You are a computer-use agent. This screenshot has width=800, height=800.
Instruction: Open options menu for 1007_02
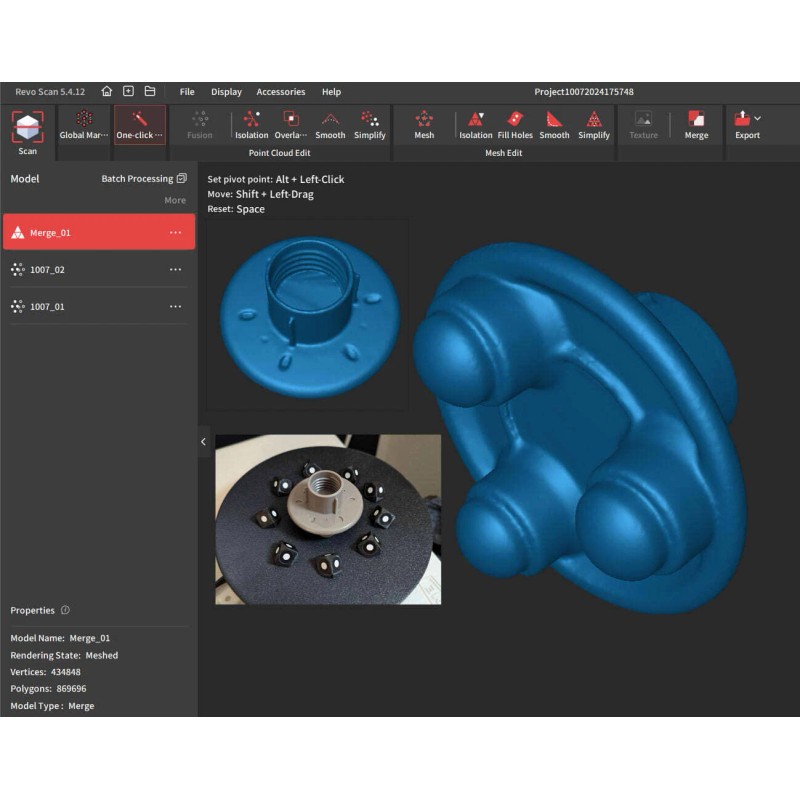pyautogui.click(x=176, y=270)
